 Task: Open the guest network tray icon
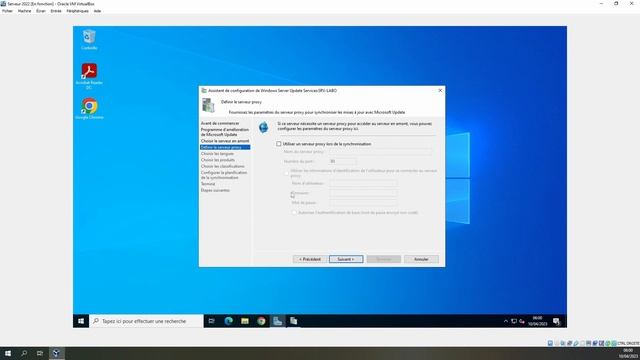(x=514, y=322)
